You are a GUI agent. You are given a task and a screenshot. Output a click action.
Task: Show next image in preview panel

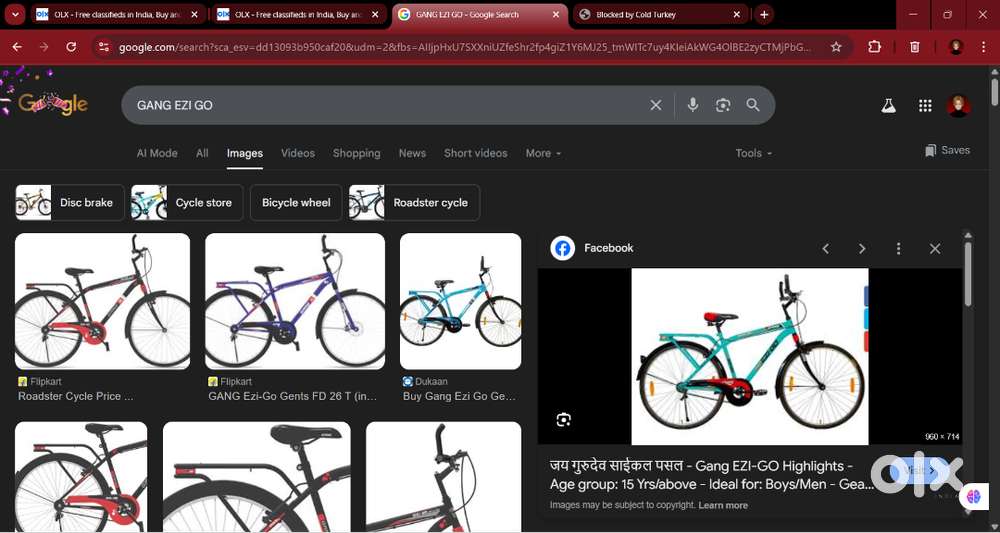pos(862,248)
